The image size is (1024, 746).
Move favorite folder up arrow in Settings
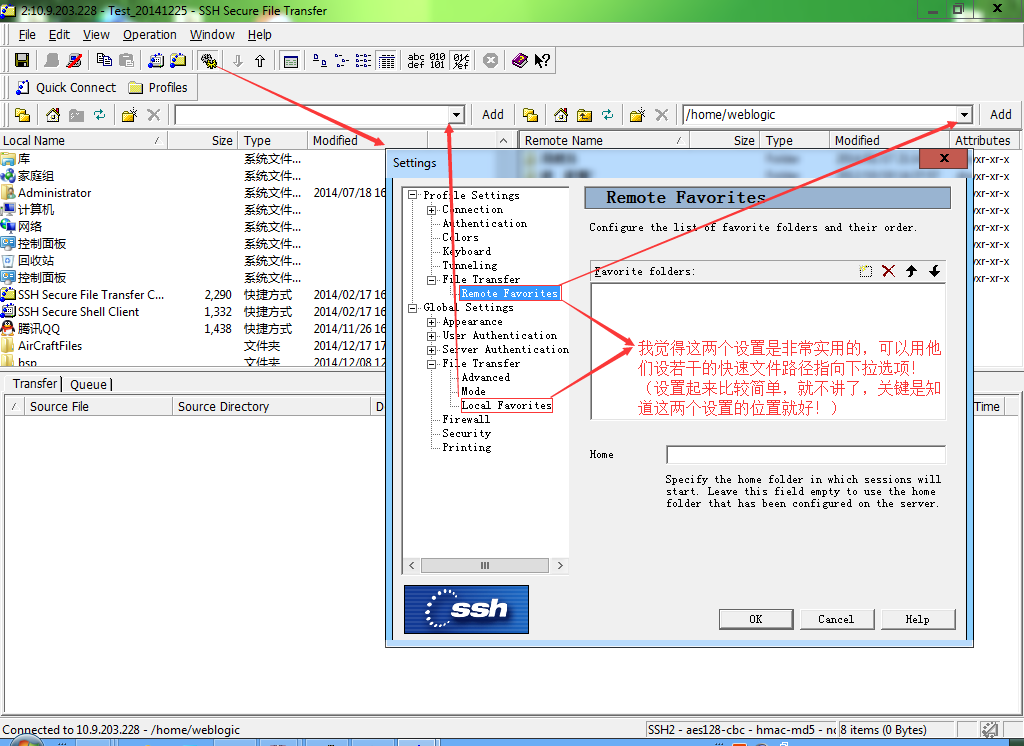pyautogui.click(x=912, y=271)
